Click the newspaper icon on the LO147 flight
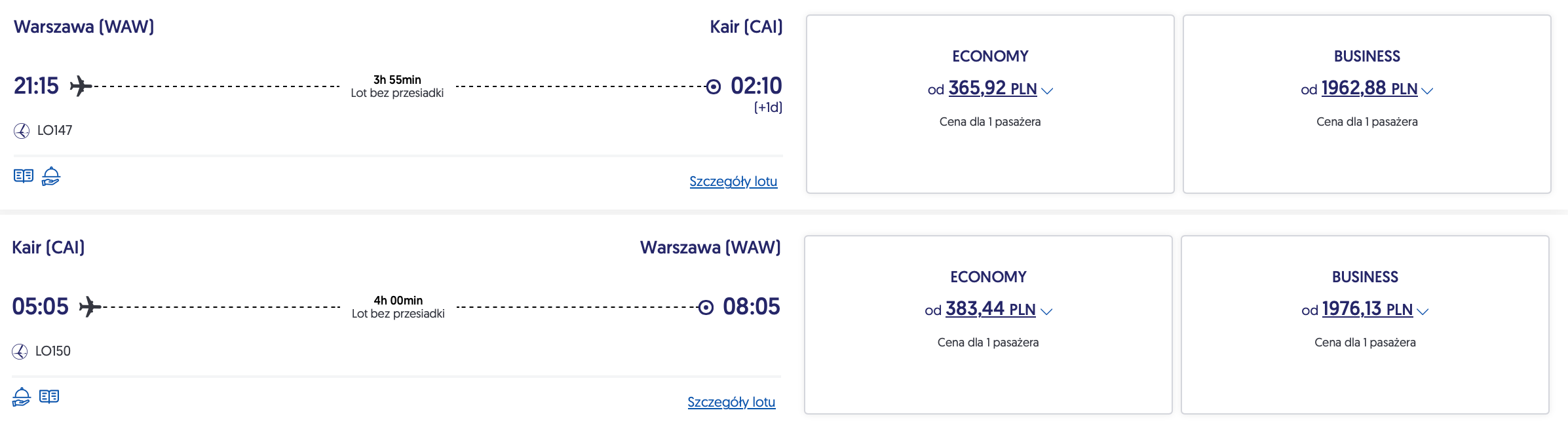 click(x=24, y=176)
